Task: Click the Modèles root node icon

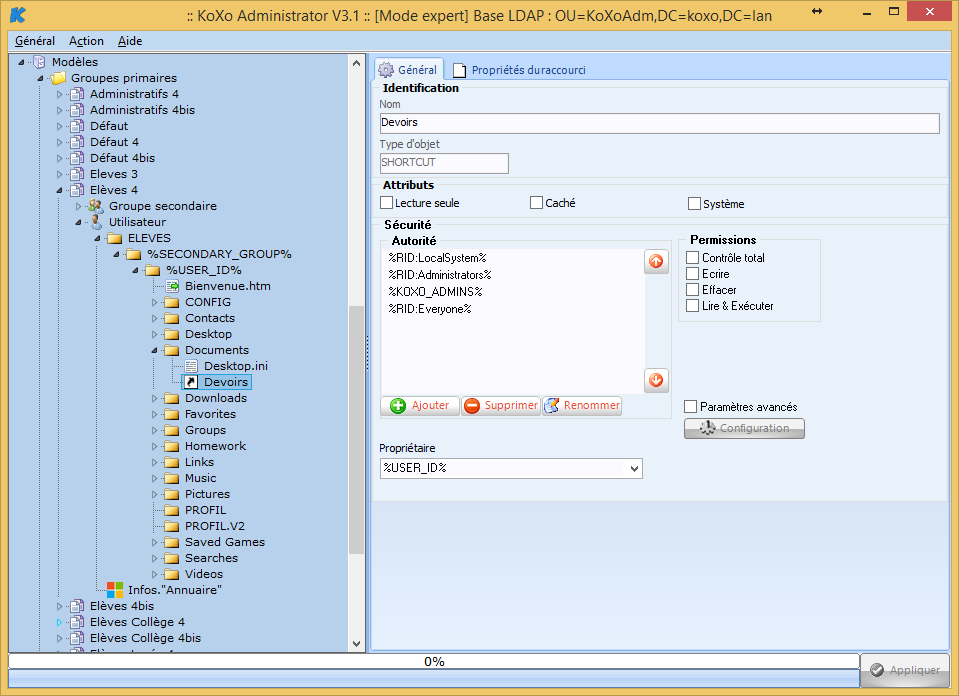Action: pyautogui.click(x=39, y=62)
